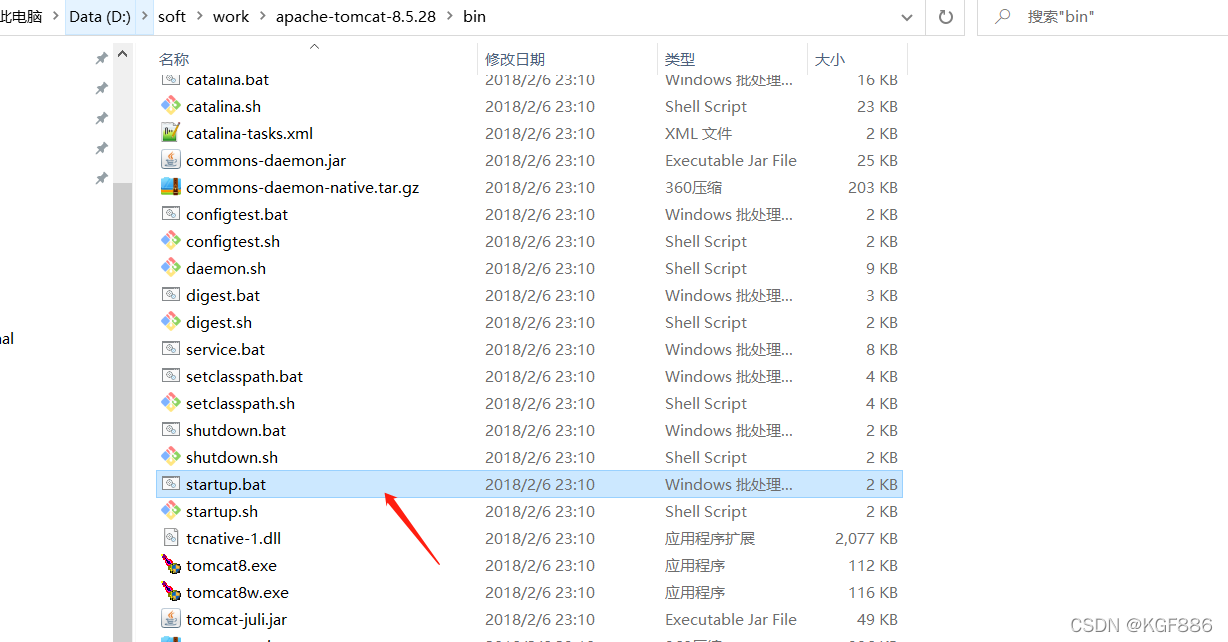The image size is (1228, 642).
Task: Click the 203 KB size cell
Action: 872,187
